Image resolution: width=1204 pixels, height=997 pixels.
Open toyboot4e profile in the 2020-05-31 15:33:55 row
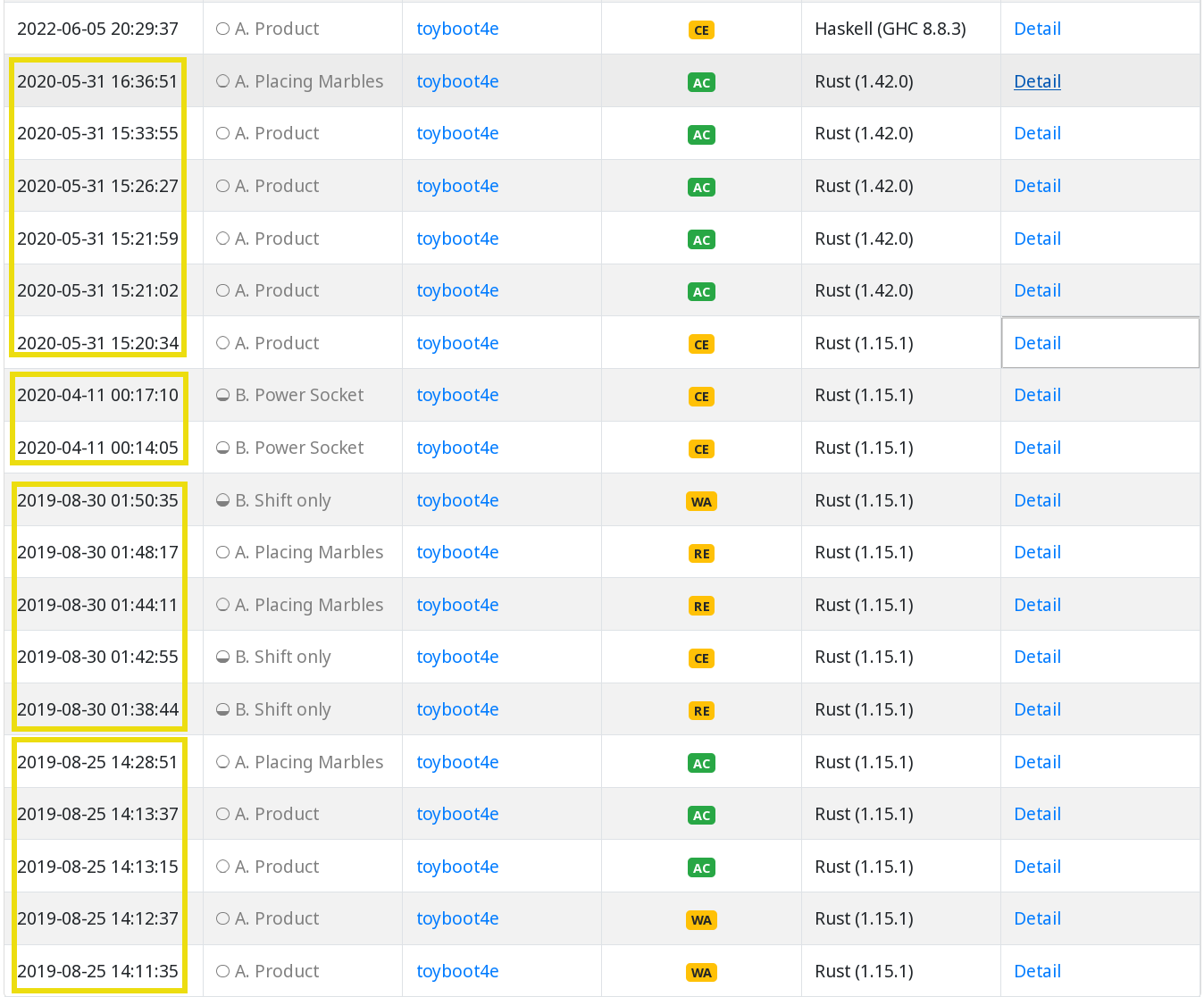click(457, 133)
